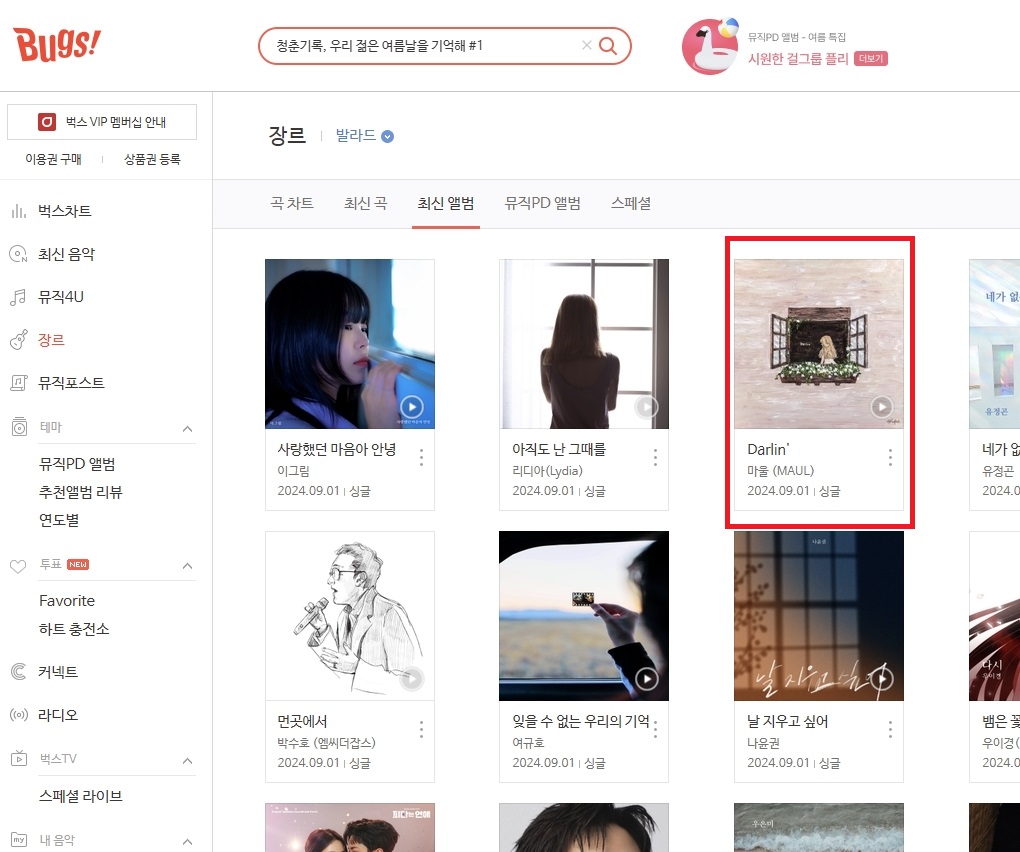Open more options for 사랑했던 마음아 안녕
1020x852 pixels.
(x=422, y=457)
